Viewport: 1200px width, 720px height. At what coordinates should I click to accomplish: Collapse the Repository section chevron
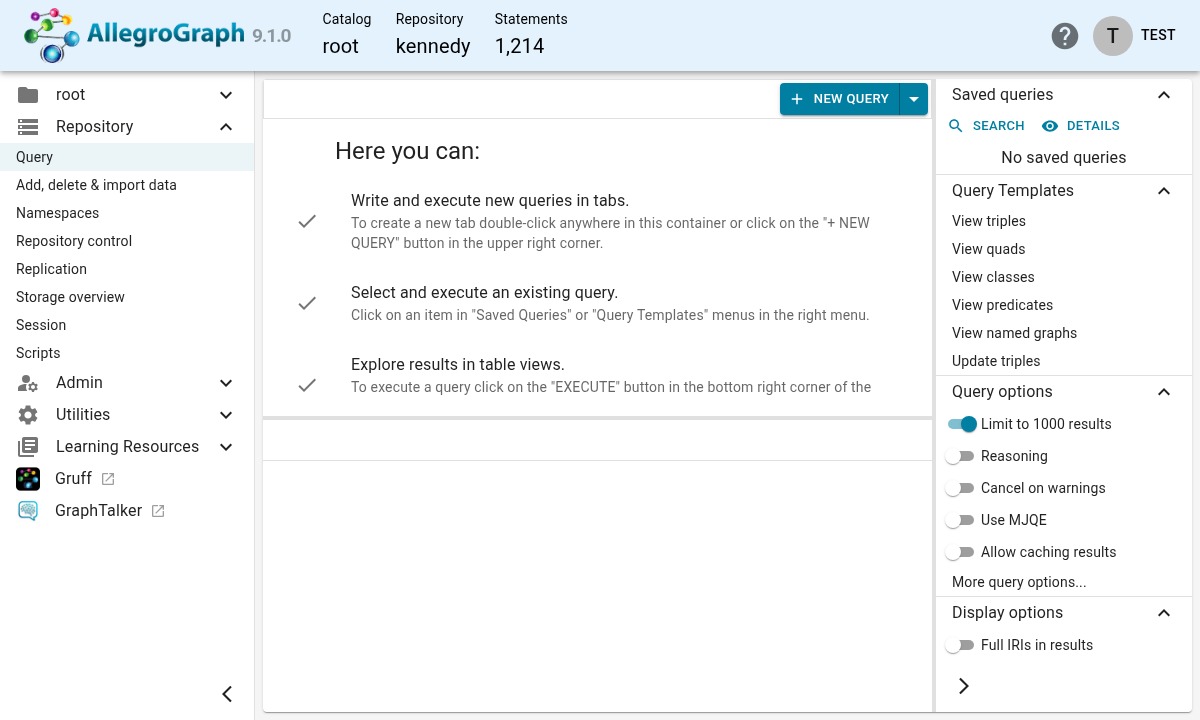coord(226,127)
